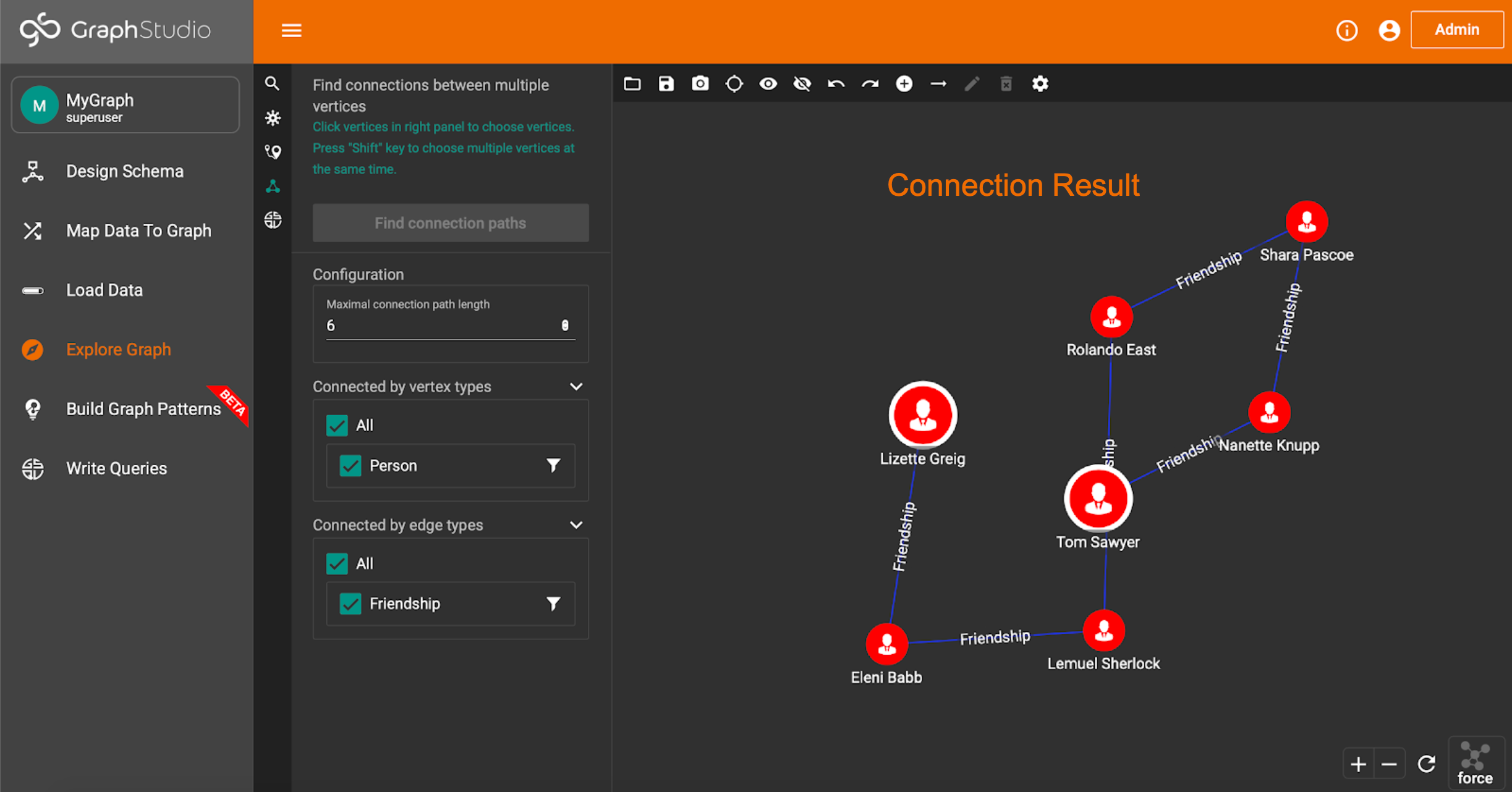This screenshot has width=1512, height=792.
Task: Click Find connection paths button
Action: [450, 223]
